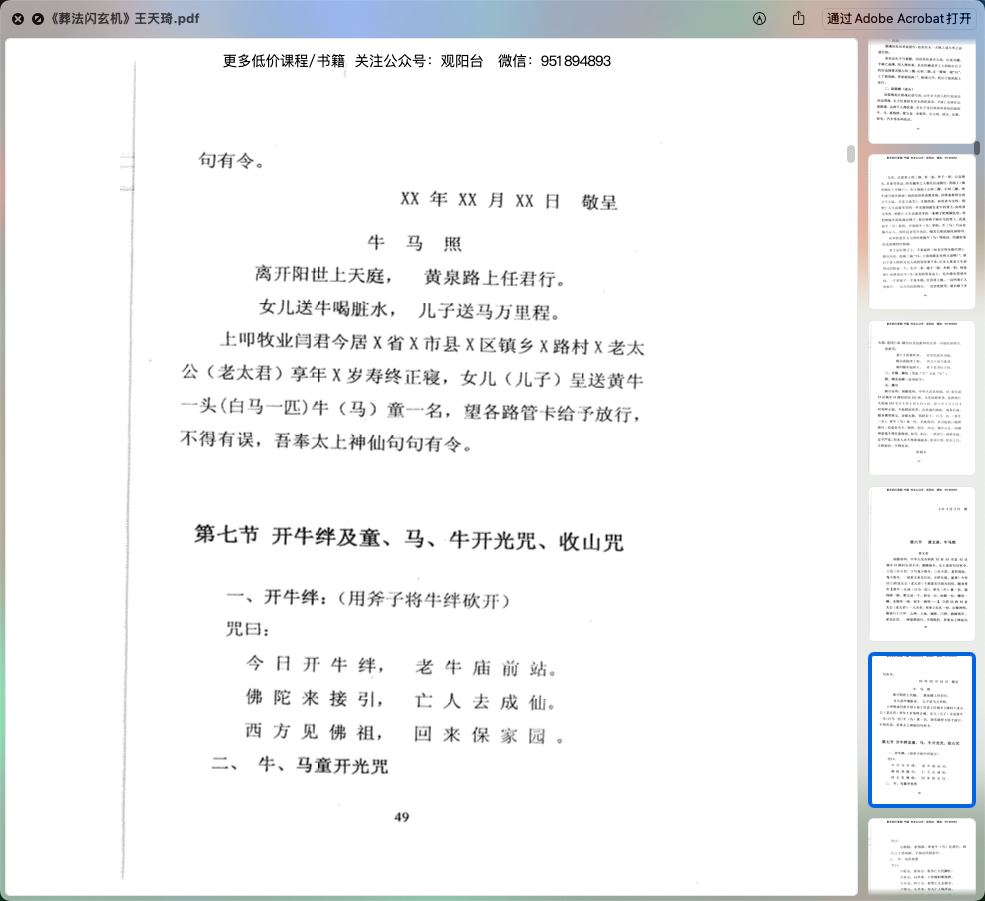Click the 二、牛、马童开光咒 line
The height and width of the screenshot is (901, 985).
coord(299,766)
